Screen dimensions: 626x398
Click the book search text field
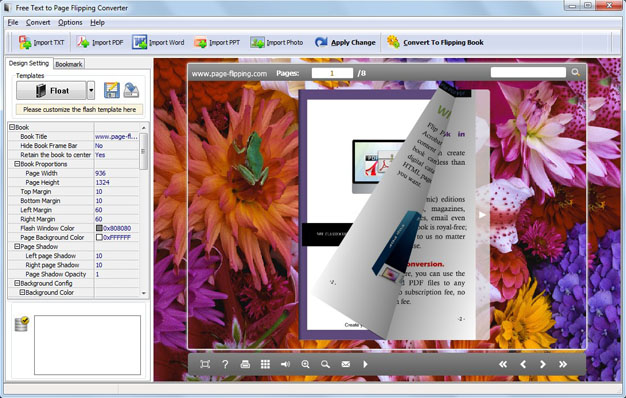coord(528,72)
